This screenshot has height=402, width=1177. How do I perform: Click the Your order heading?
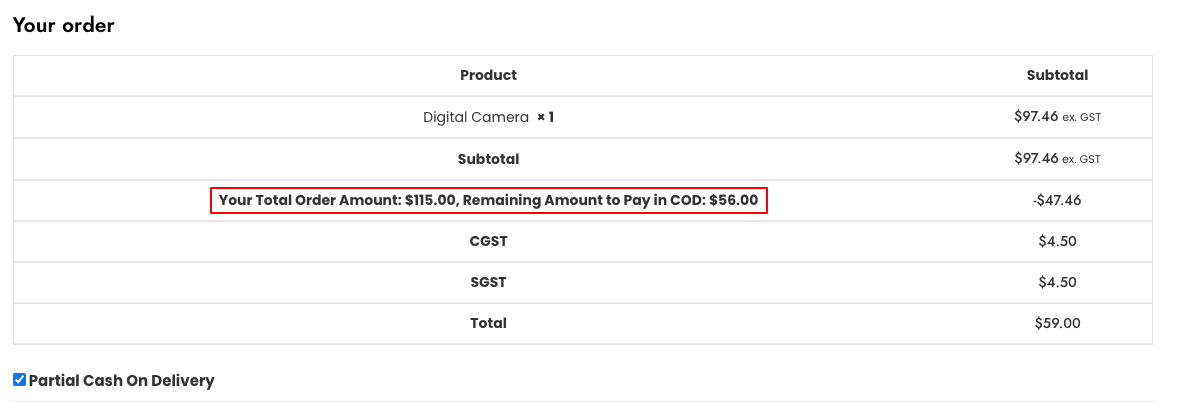click(x=64, y=26)
